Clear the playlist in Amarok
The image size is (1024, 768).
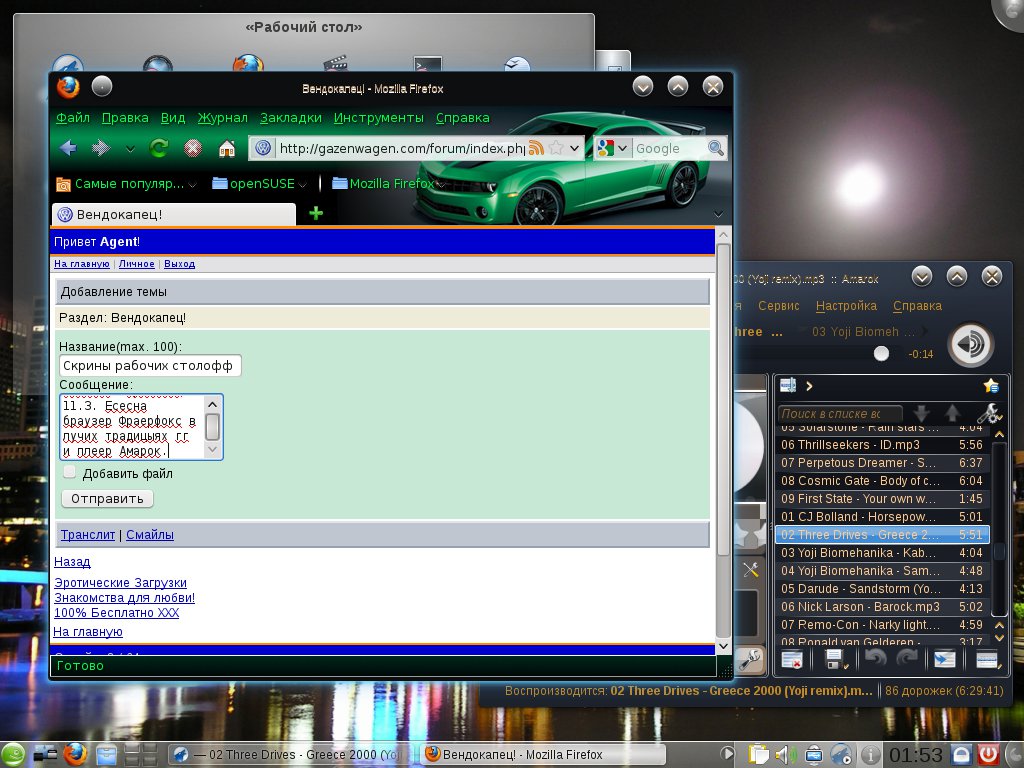click(792, 660)
